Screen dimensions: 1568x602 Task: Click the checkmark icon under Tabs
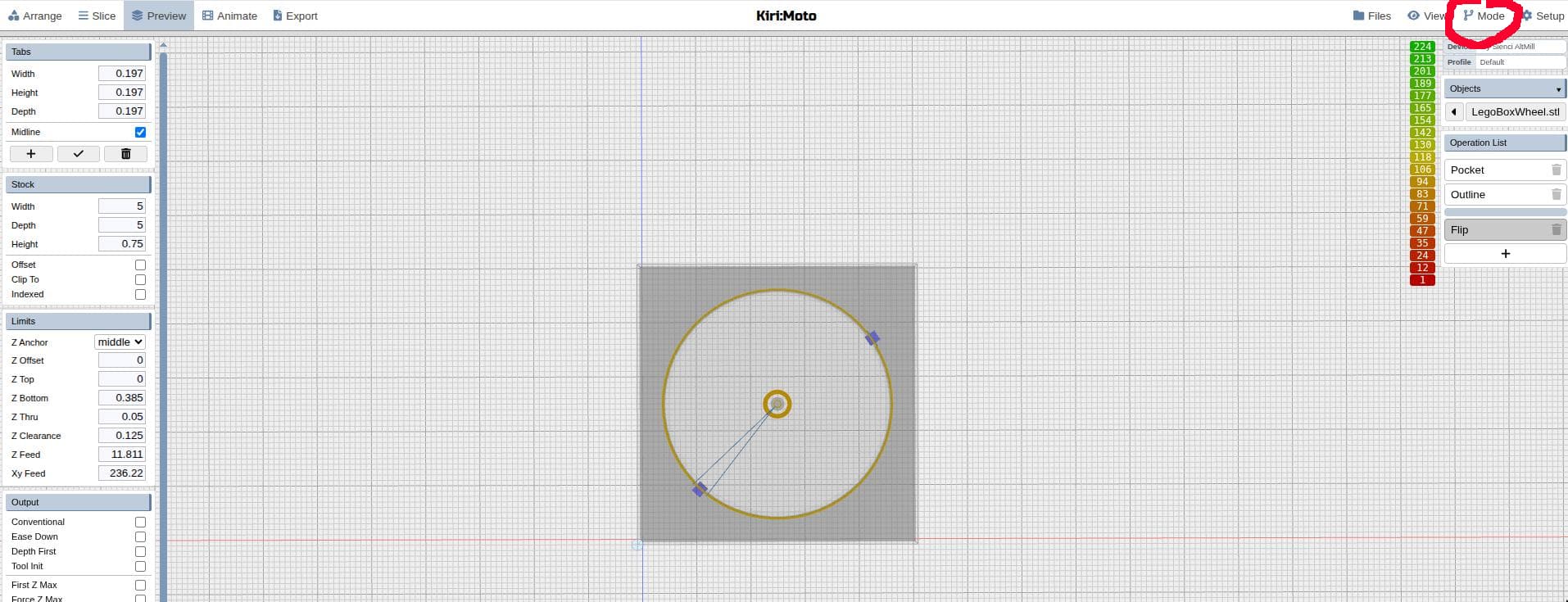point(79,154)
